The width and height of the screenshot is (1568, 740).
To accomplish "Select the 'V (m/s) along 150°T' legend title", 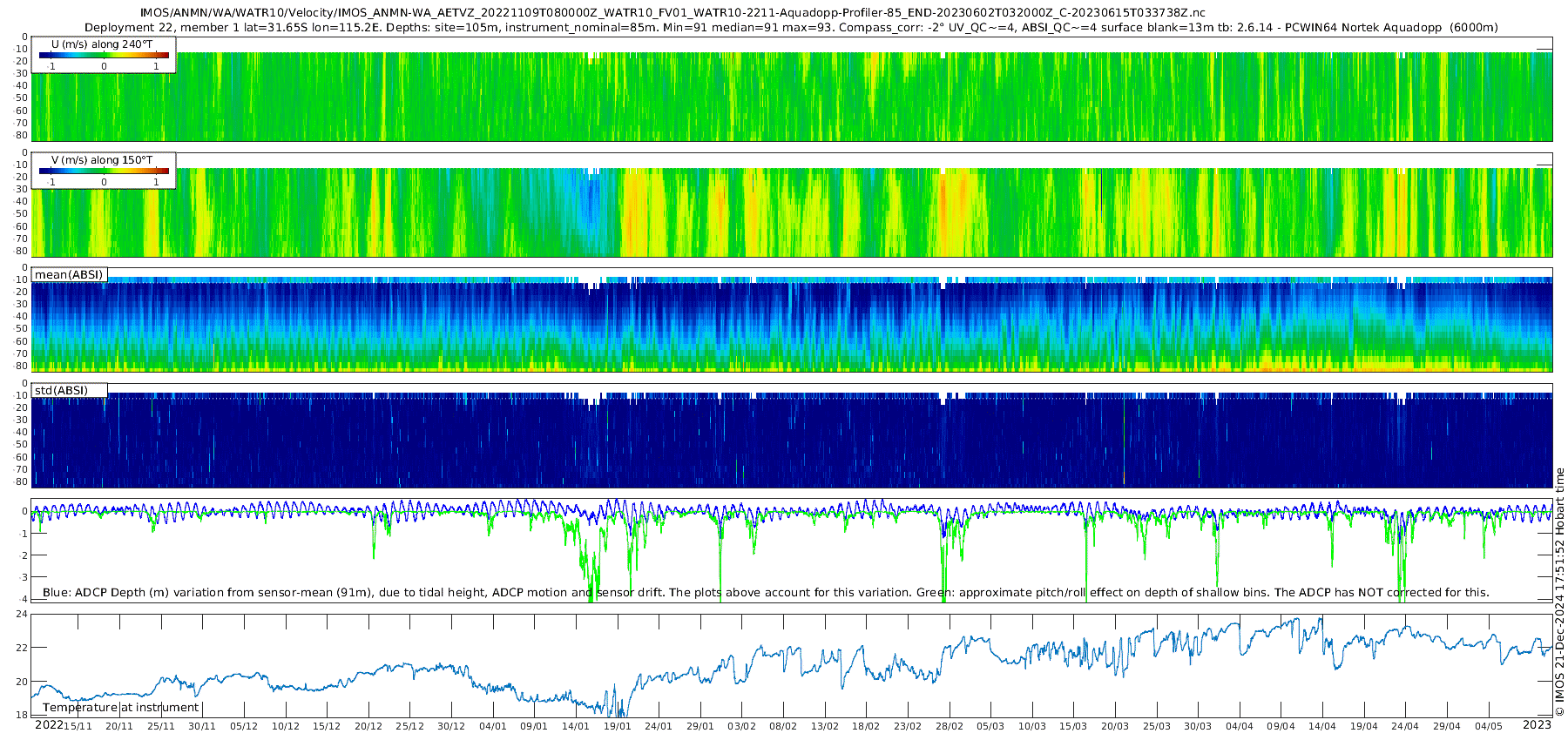I will 102,160.
